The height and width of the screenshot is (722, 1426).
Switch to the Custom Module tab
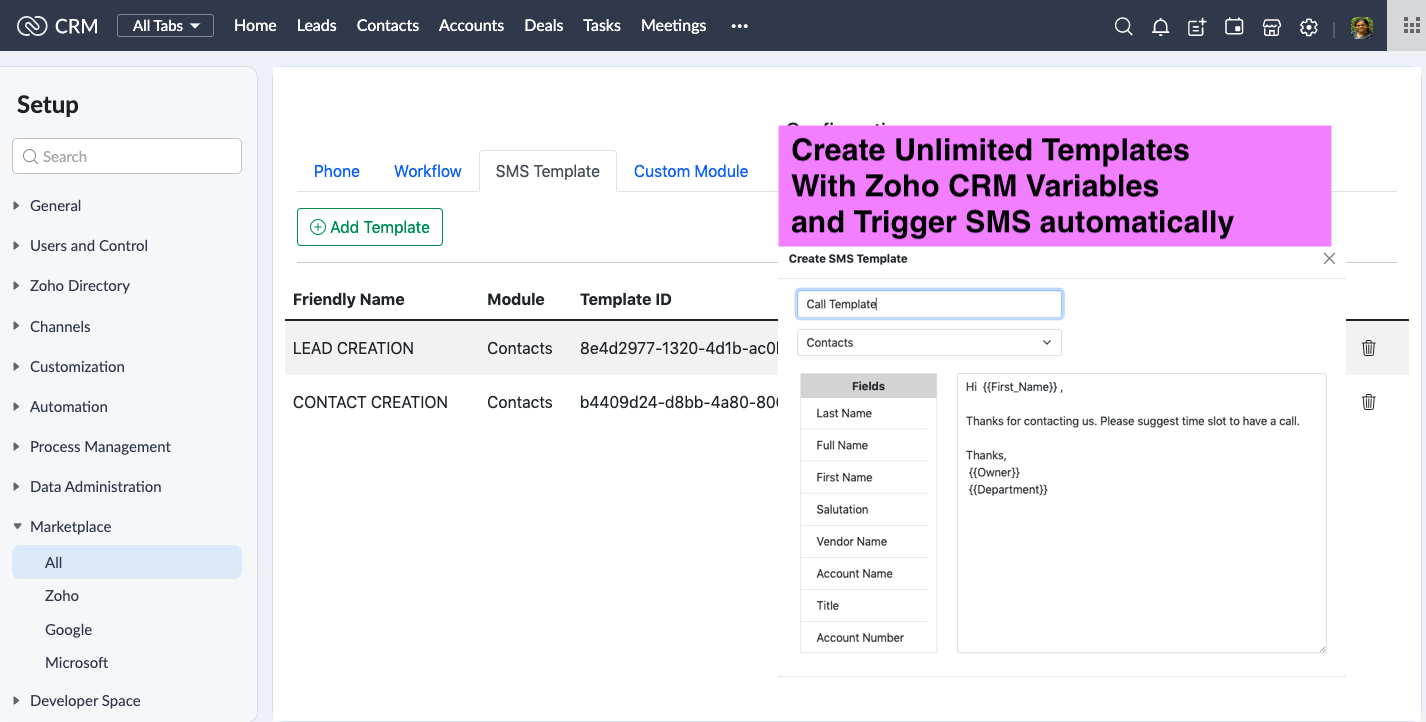pyautogui.click(x=691, y=171)
